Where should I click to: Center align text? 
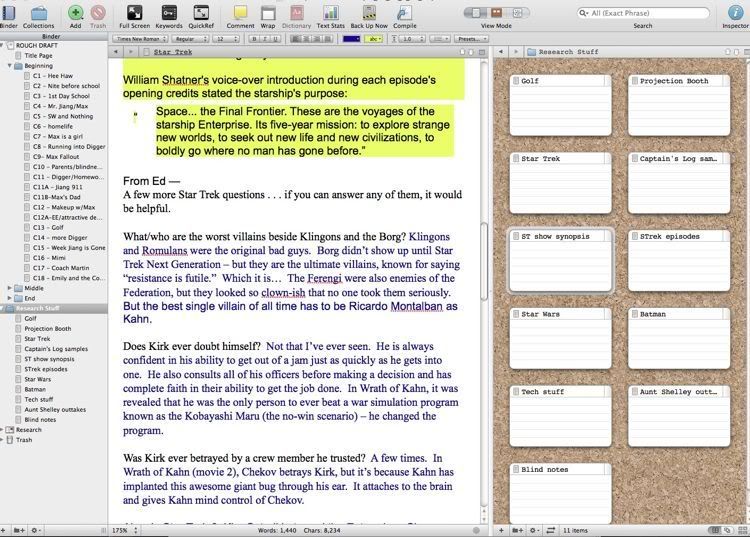click(x=306, y=39)
